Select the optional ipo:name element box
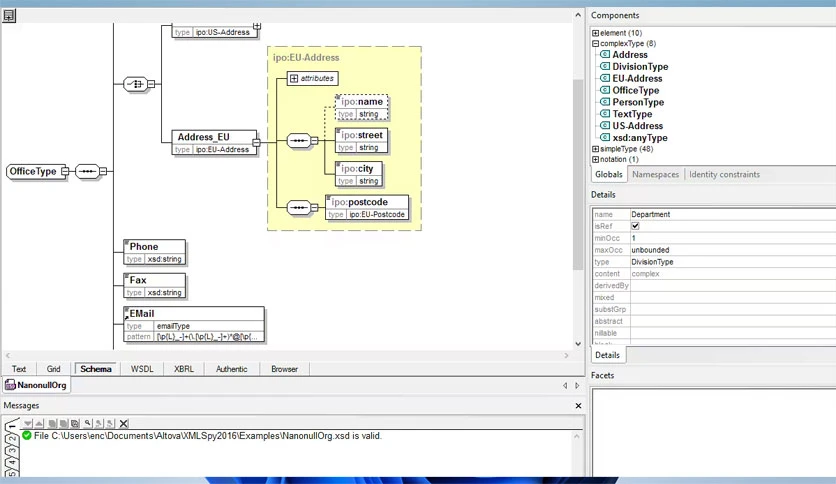 tap(361, 107)
